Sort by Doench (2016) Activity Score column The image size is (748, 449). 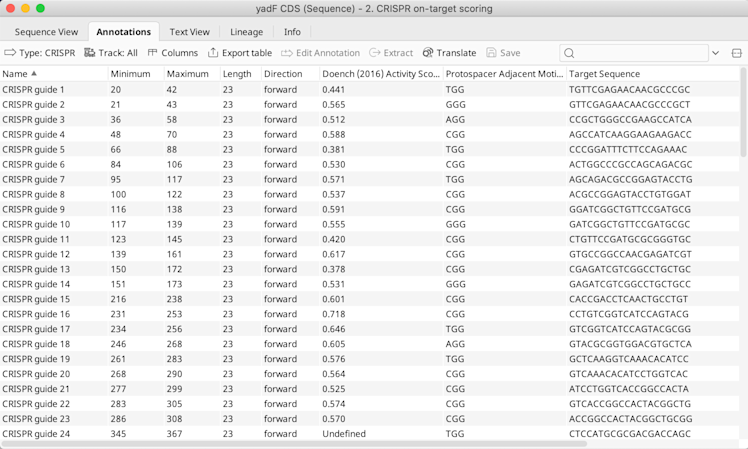coord(380,74)
